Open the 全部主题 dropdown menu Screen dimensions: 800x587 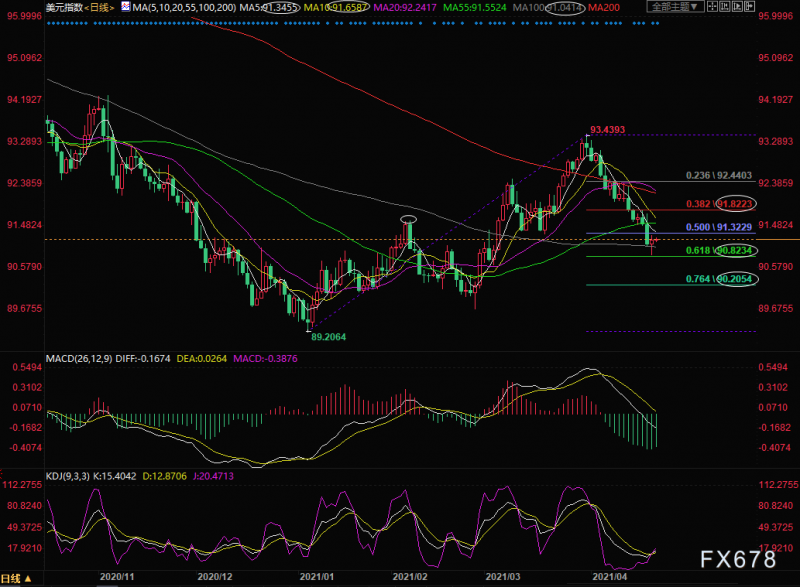(676, 6)
